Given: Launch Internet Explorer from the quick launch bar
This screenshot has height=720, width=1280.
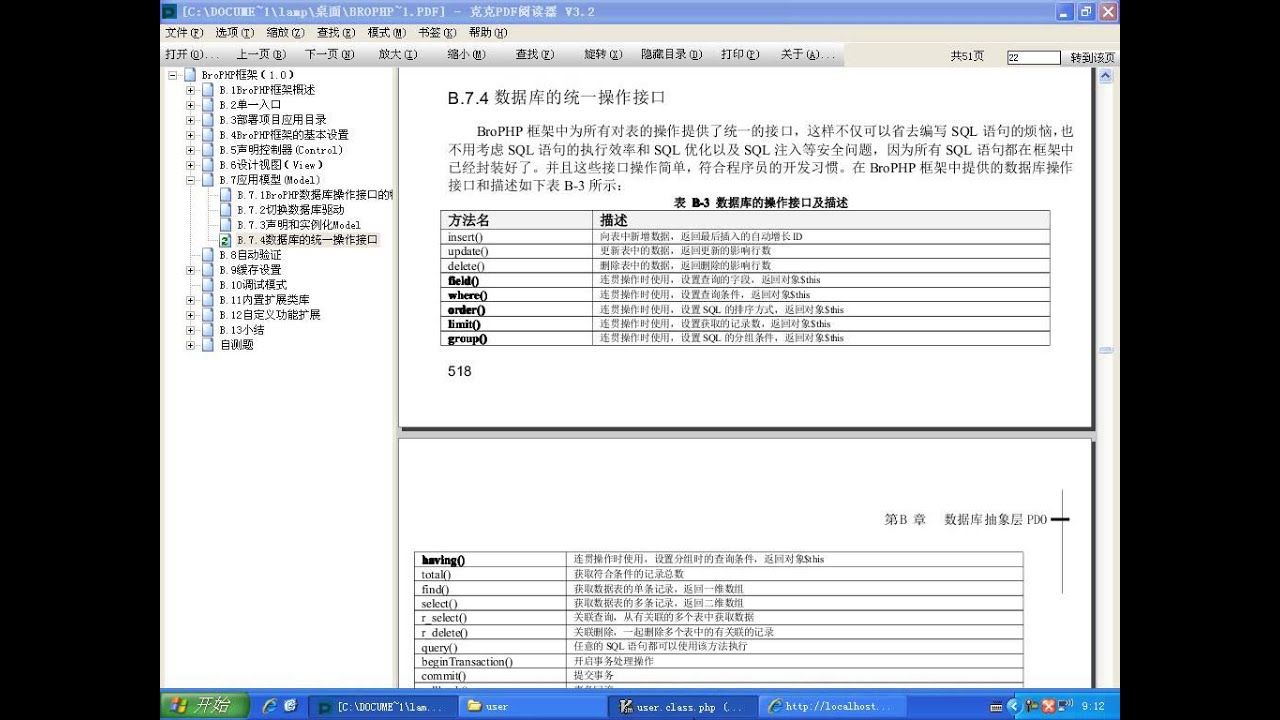Looking at the screenshot, I should [x=269, y=706].
